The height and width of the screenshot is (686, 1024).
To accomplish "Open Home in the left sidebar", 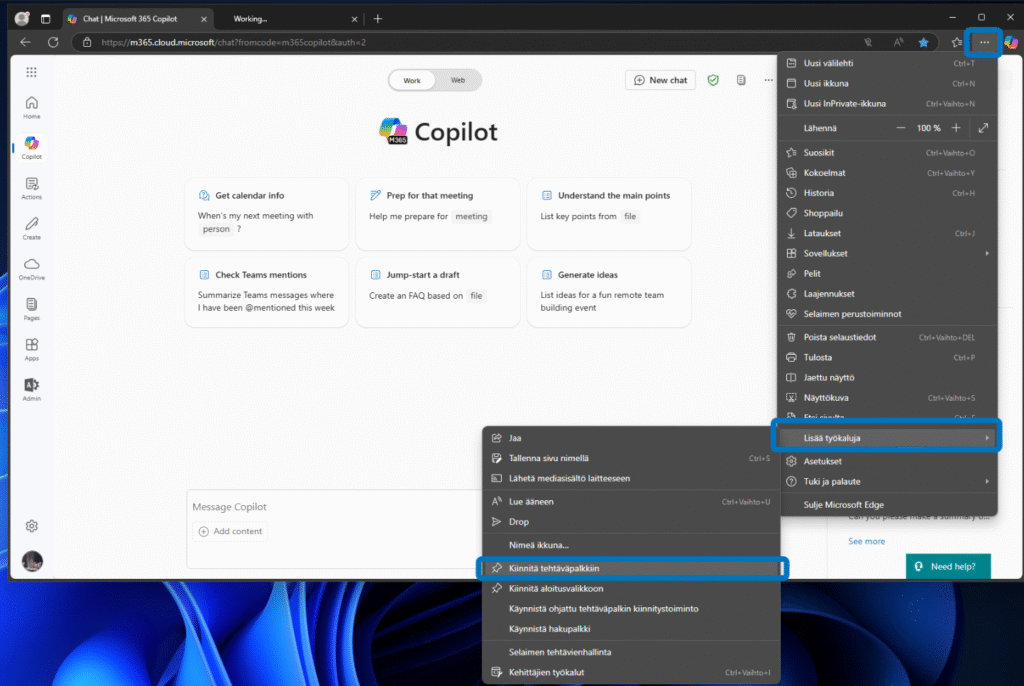I will click(x=31, y=108).
